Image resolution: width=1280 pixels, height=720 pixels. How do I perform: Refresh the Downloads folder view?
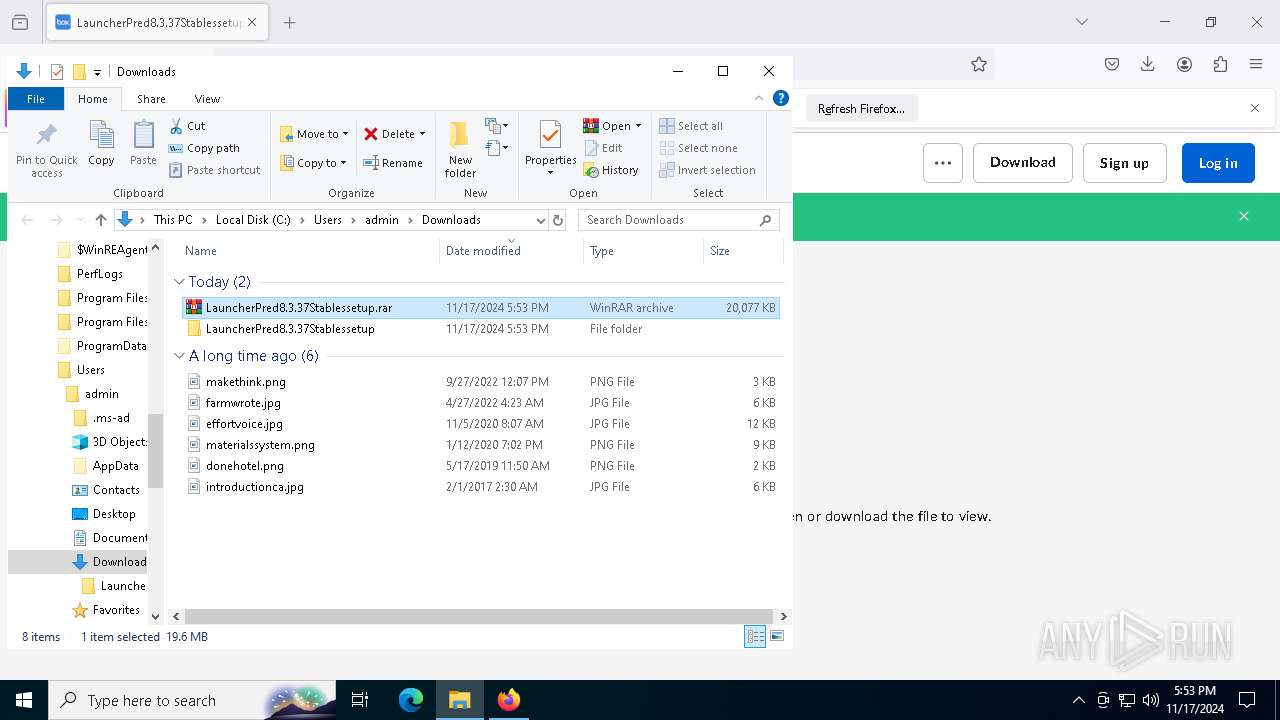[558, 220]
